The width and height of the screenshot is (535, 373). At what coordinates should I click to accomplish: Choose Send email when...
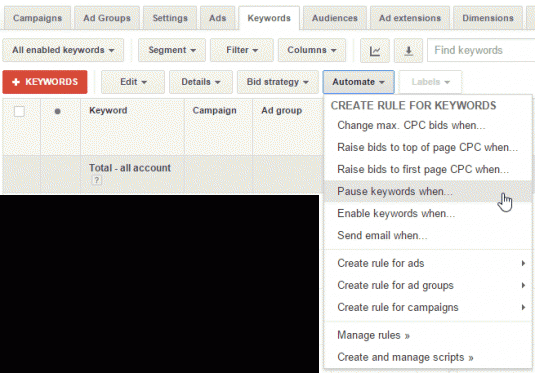(428, 235)
